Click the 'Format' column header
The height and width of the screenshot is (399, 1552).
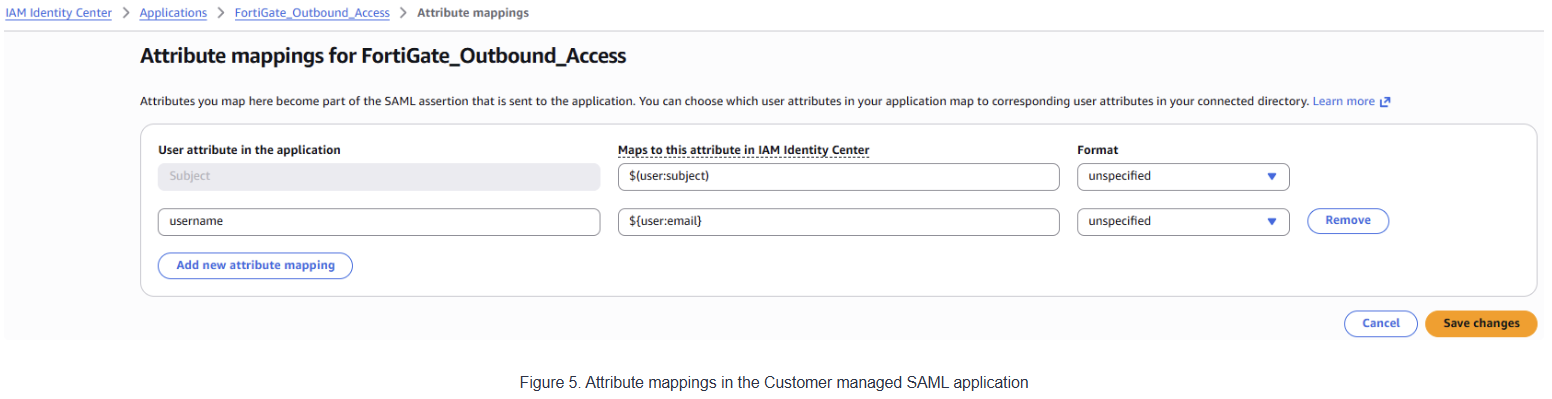tap(1097, 150)
